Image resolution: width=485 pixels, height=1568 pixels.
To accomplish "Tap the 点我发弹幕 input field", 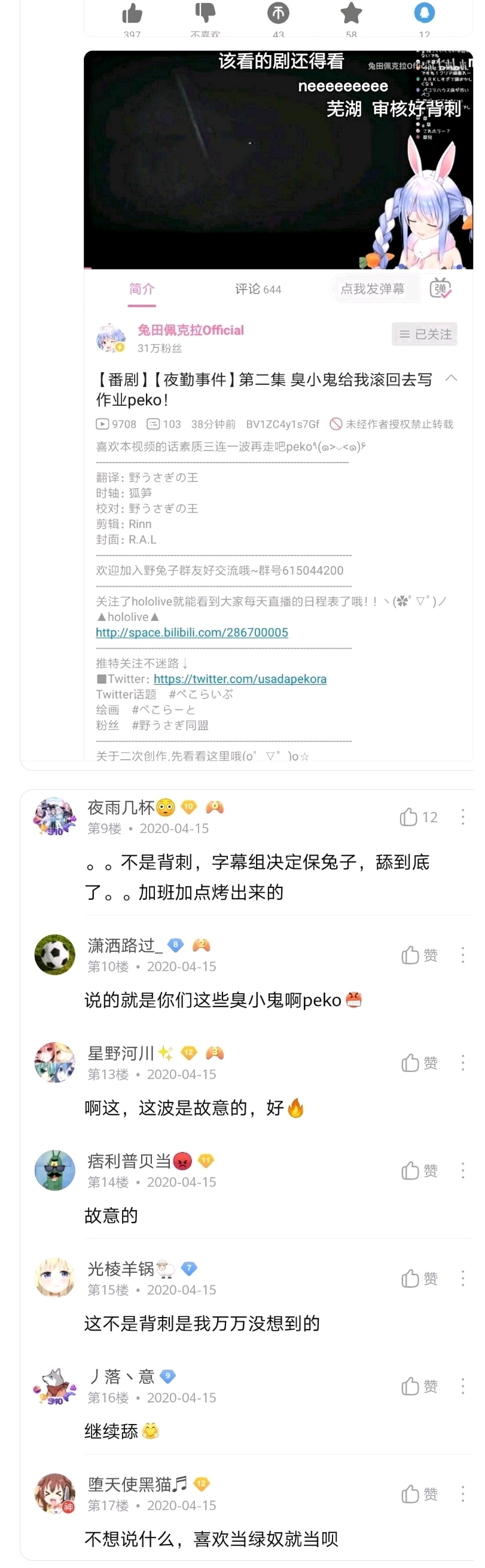I will [373, 289].
